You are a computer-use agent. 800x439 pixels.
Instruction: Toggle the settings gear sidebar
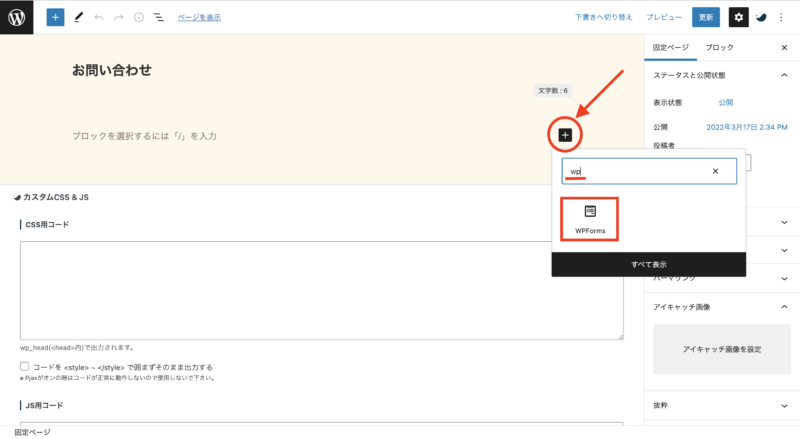(738, 17)
